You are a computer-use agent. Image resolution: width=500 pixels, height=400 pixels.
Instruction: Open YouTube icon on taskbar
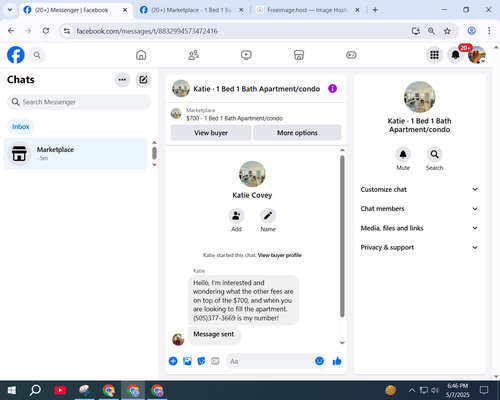pos(60,390)
